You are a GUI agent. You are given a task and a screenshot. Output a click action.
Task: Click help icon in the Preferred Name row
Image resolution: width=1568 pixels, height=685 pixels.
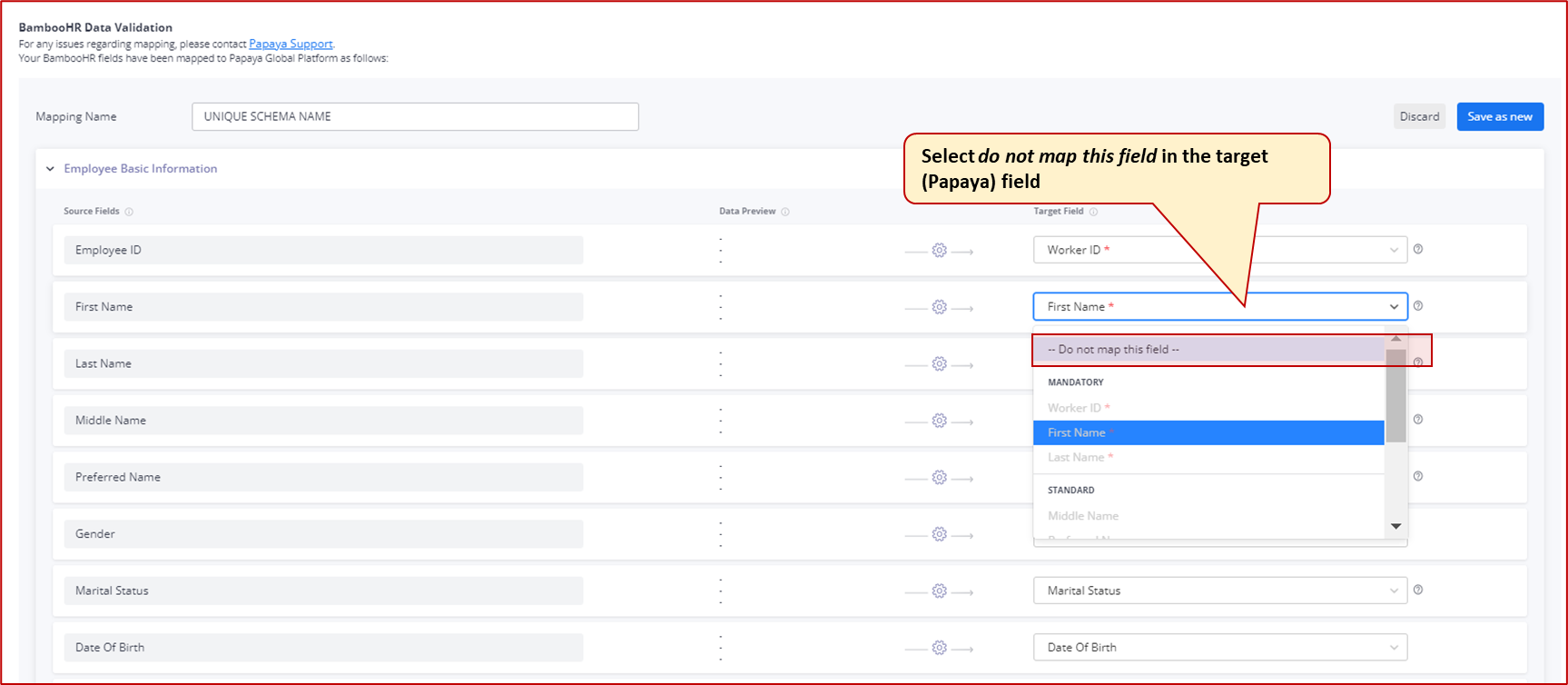1418,476
